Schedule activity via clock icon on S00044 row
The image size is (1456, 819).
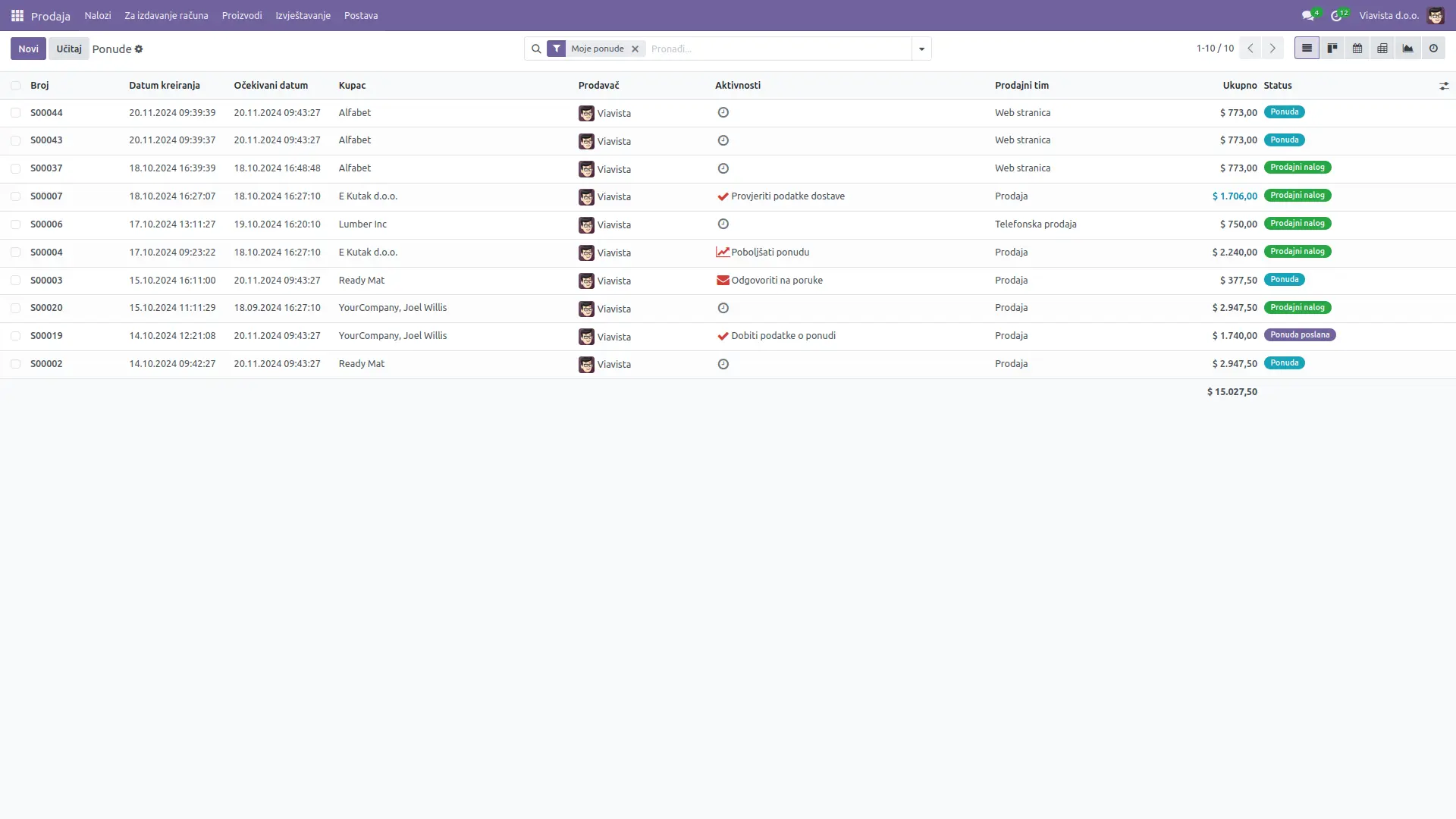tap(723, 112)
